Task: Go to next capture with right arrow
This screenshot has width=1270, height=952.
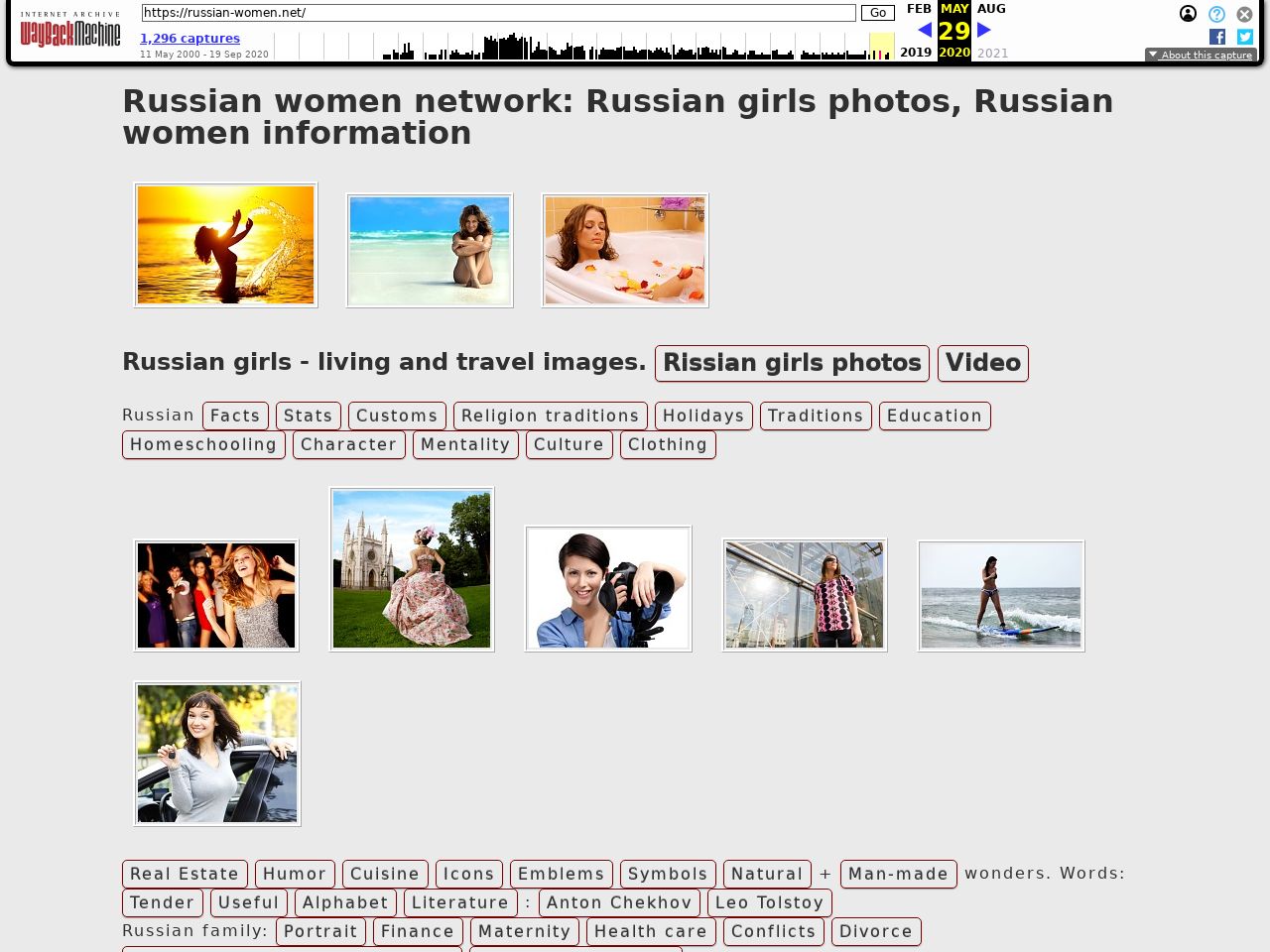Action: coord(984,30)
